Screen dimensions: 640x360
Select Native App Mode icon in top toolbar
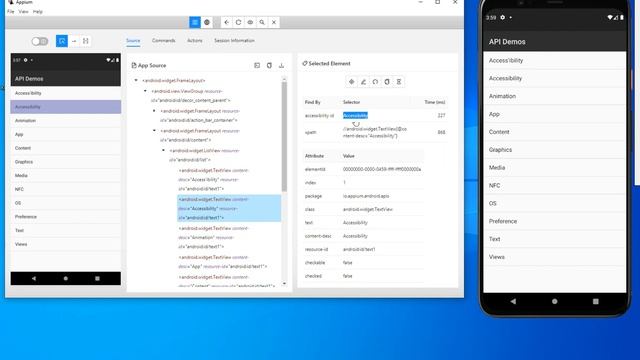[195, 22]
